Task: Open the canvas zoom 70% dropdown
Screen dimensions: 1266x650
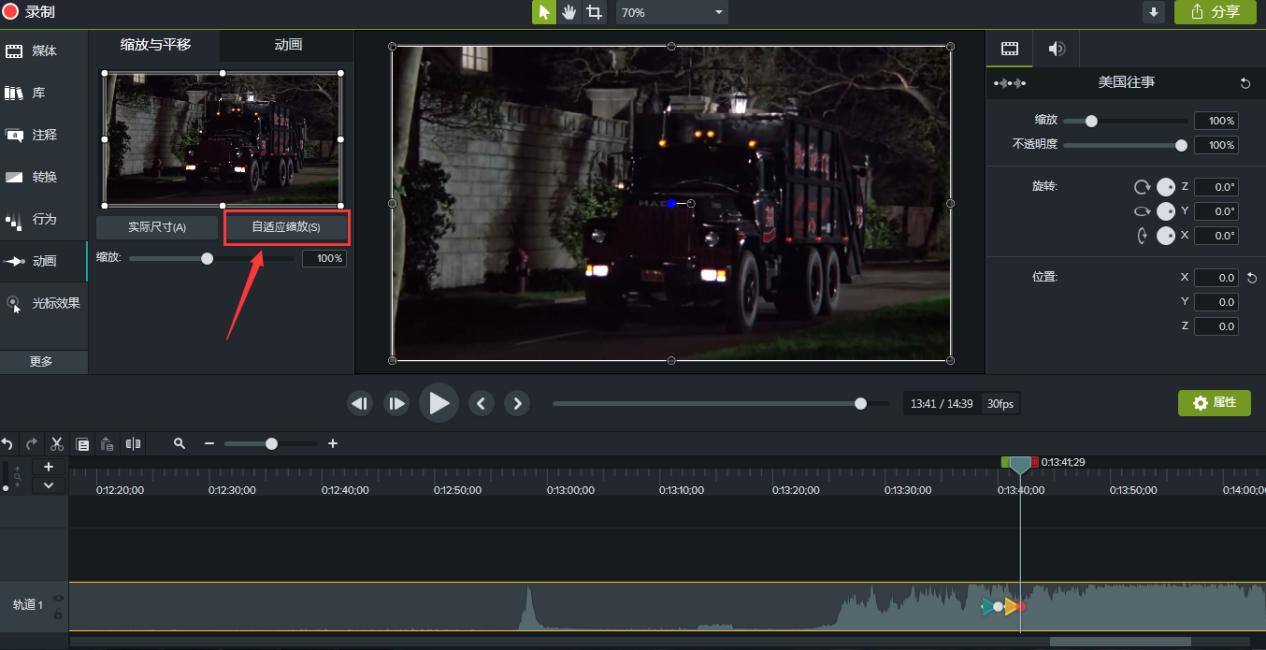Action: pos(672,12)
